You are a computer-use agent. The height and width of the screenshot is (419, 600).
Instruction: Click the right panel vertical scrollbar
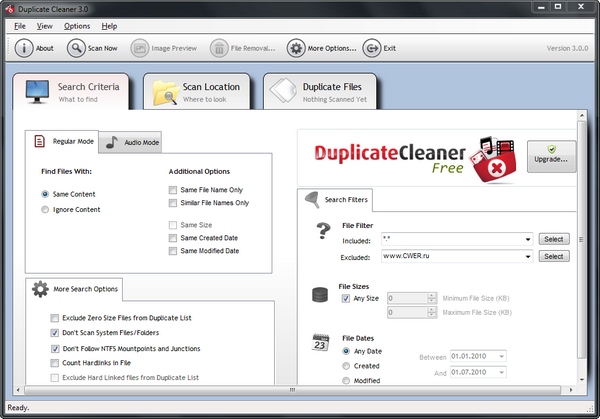pyautogui.click(x=582, y=250)
